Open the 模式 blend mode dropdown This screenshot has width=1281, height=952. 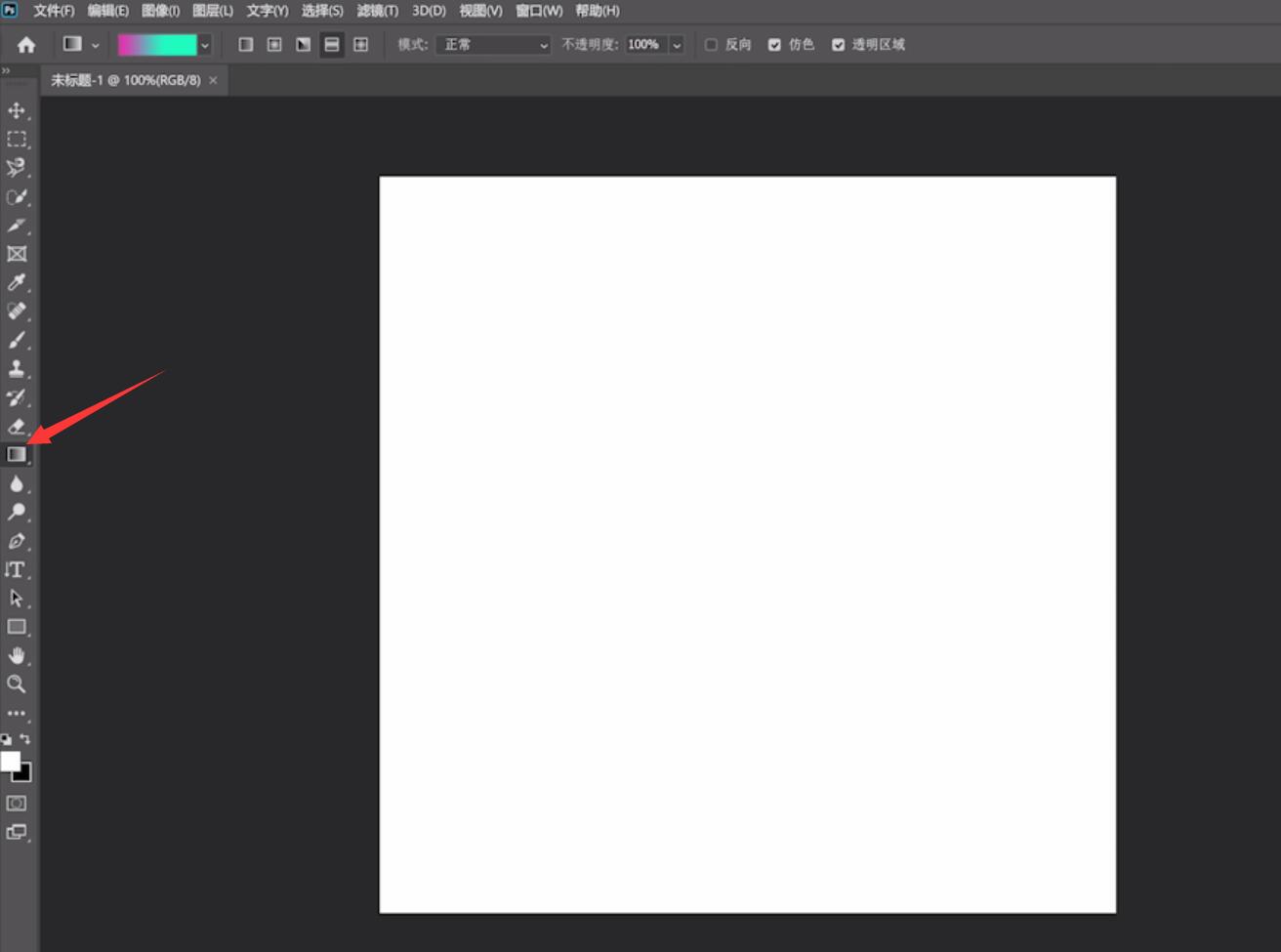[x=493, y=45]
